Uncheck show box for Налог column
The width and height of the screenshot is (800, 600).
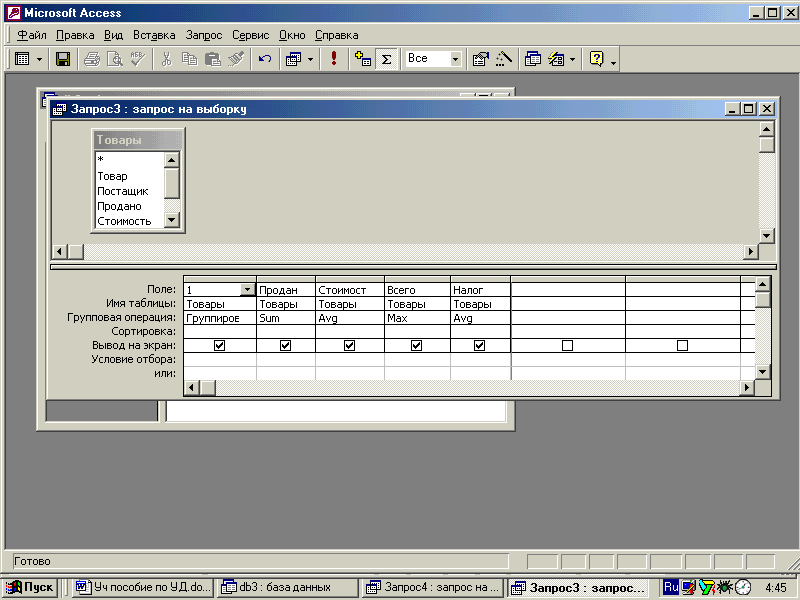479,345
